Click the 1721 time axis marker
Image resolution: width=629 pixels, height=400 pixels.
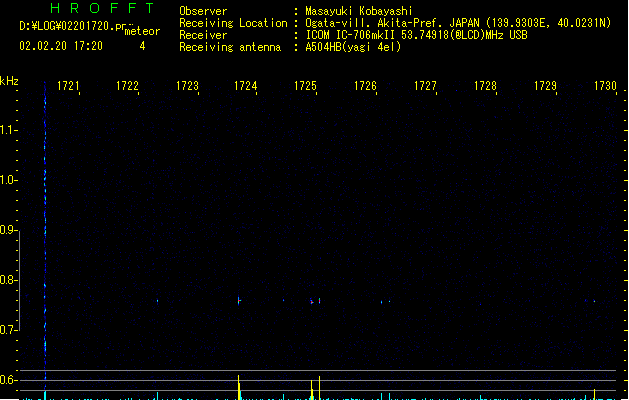pyautogui.click(x=68, y=86)
